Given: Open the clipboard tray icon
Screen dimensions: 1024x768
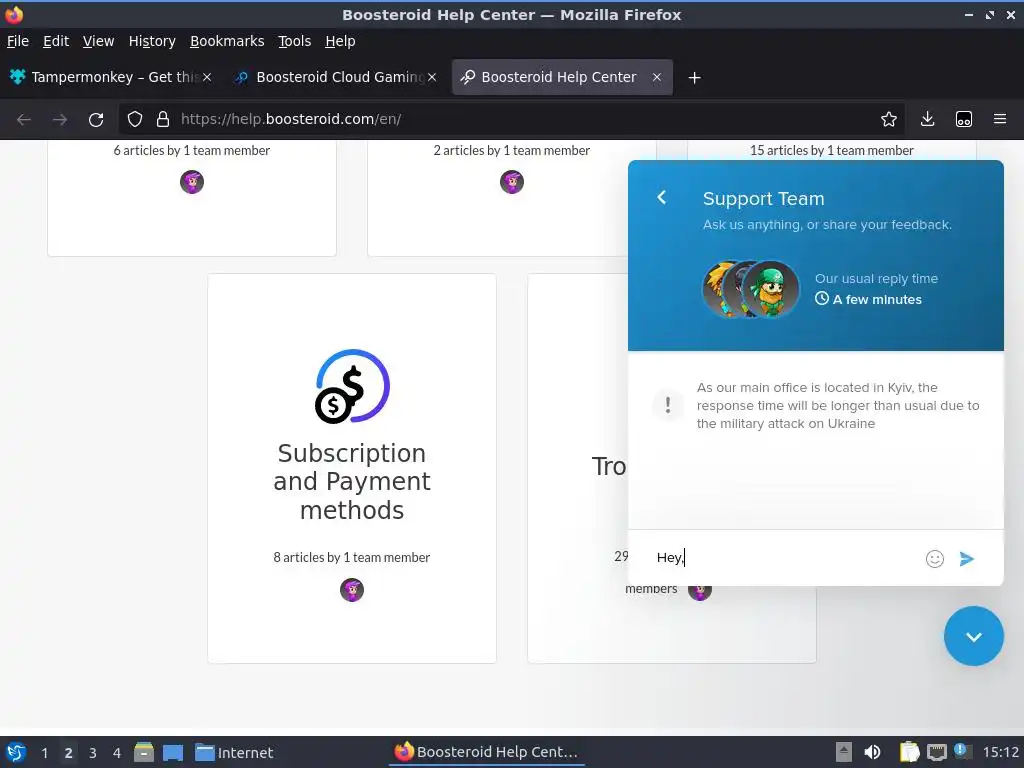Looking at the screenshot, I should click(909, 752).
